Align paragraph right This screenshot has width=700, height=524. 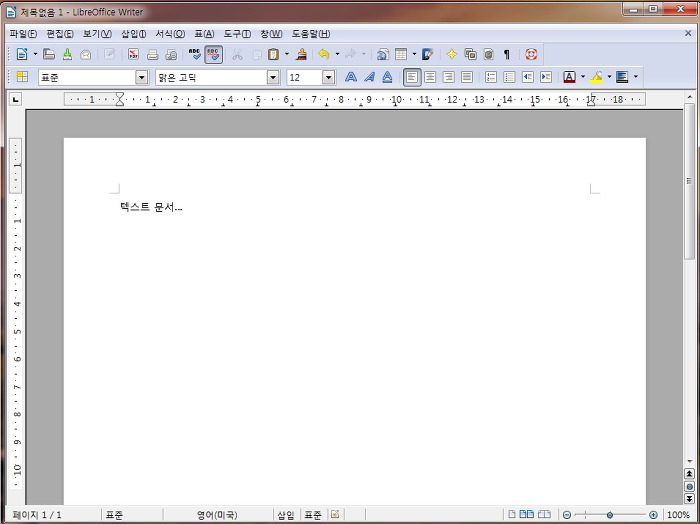[449, 77]
